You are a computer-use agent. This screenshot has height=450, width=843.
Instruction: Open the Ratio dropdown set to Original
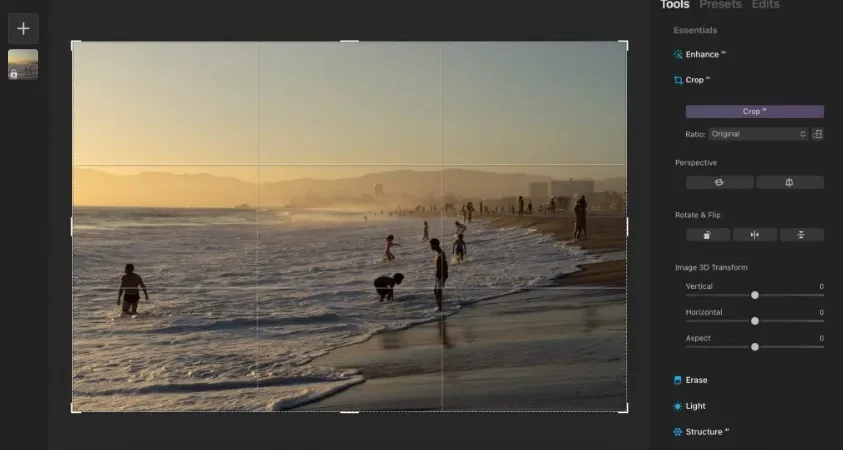758,134
